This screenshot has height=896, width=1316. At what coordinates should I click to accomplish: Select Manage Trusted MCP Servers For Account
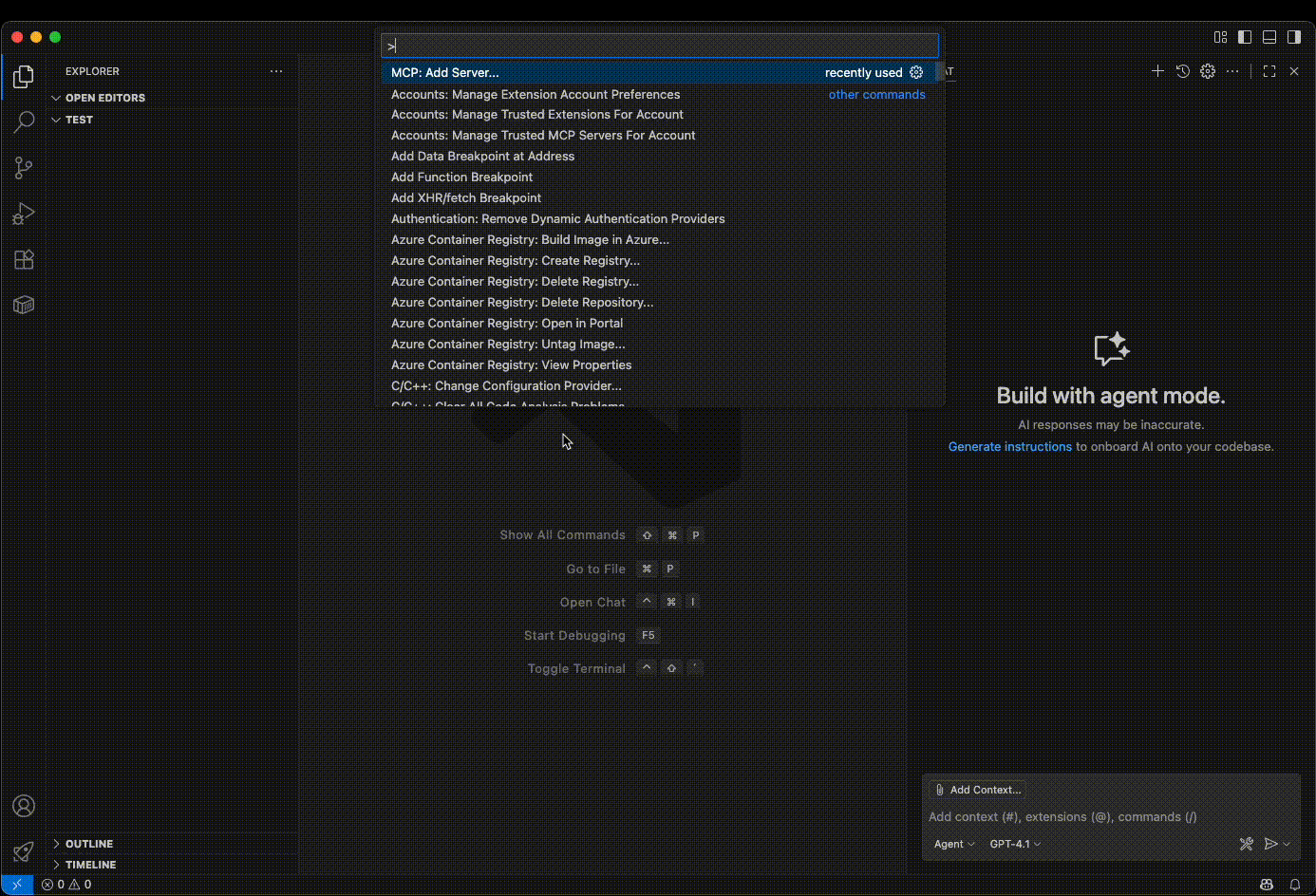[659, 136]
